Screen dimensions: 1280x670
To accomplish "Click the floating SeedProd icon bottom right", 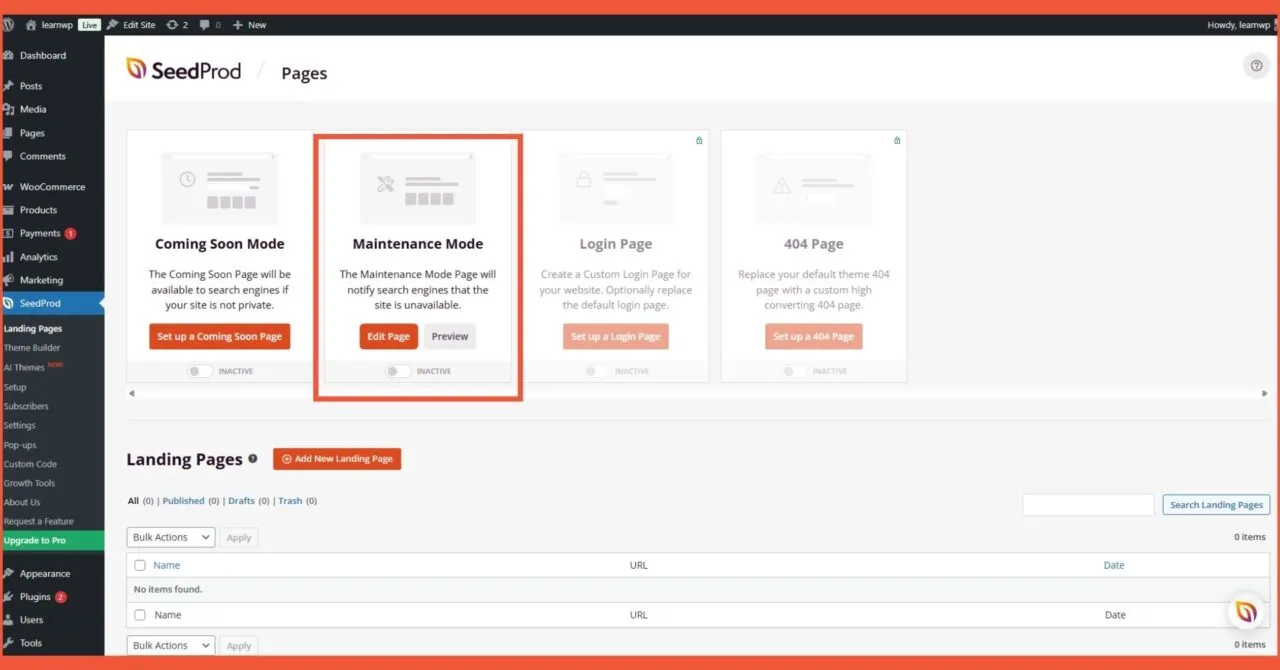I will [x=1246, y=612].
